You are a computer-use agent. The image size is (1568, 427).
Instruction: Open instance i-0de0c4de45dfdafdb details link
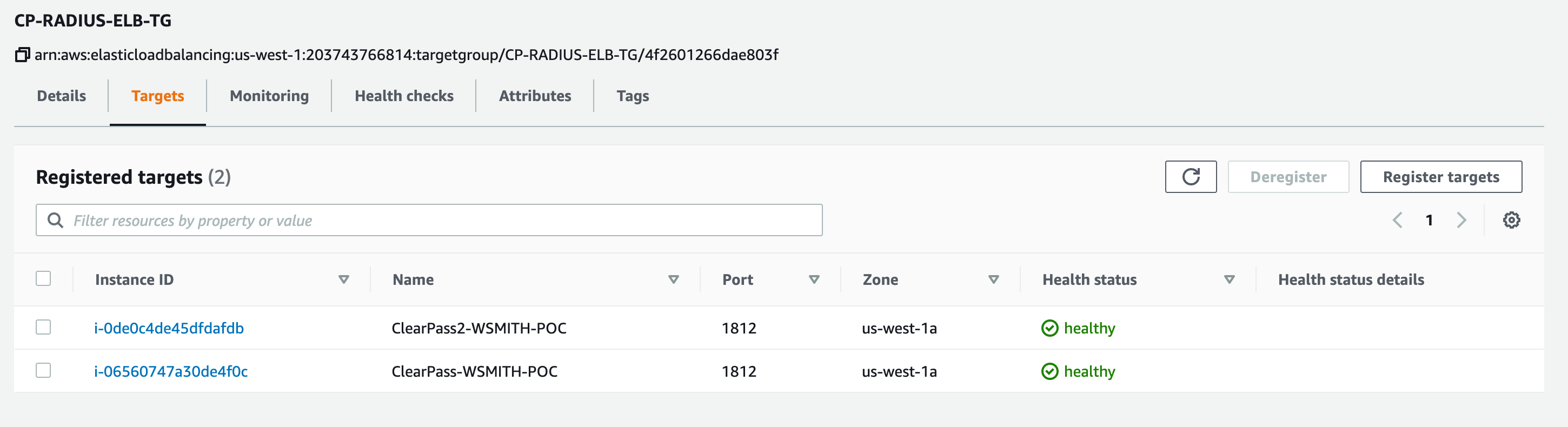click(x=169, y=328)
